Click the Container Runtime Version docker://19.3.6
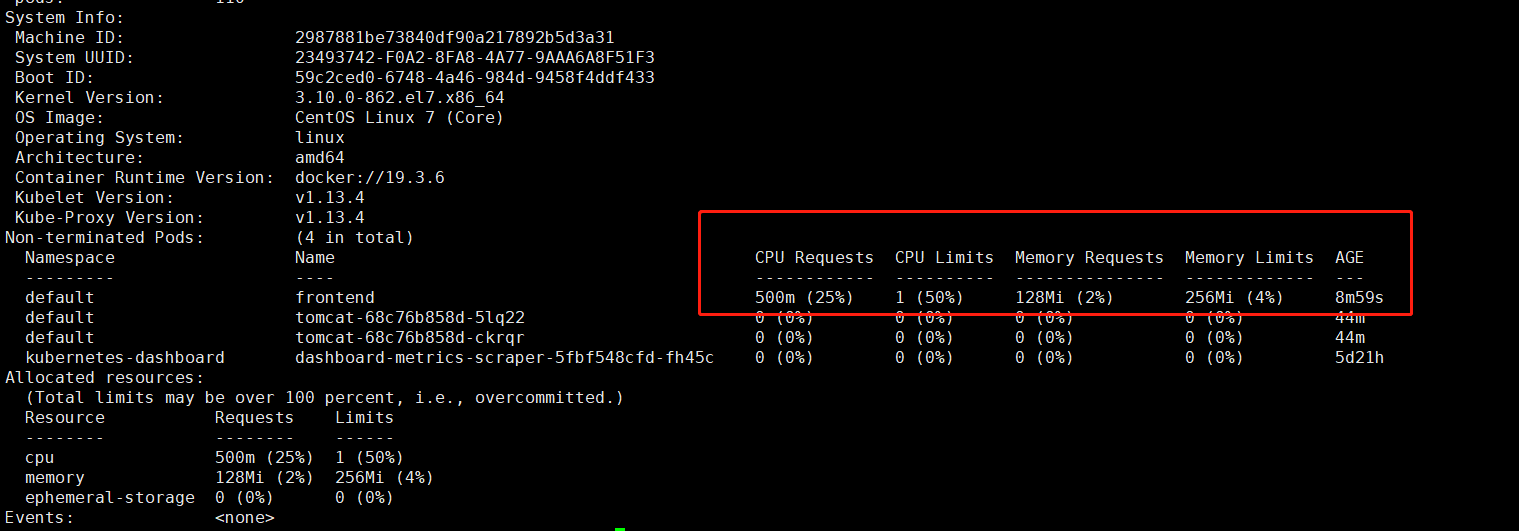This screenshot has width=1519, height=531. 370,177
